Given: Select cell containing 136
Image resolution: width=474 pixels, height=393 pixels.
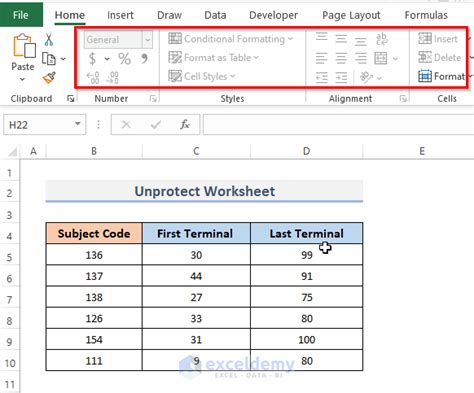Looking at the screenshot, I should point(94,255).
